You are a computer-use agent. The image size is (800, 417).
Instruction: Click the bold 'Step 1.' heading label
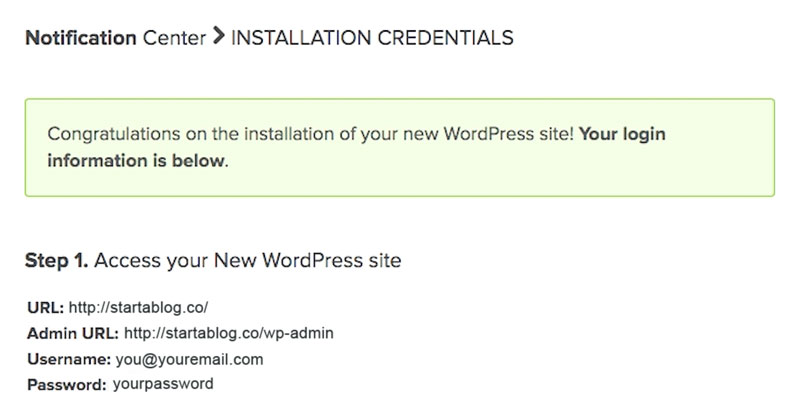[57, 262]
